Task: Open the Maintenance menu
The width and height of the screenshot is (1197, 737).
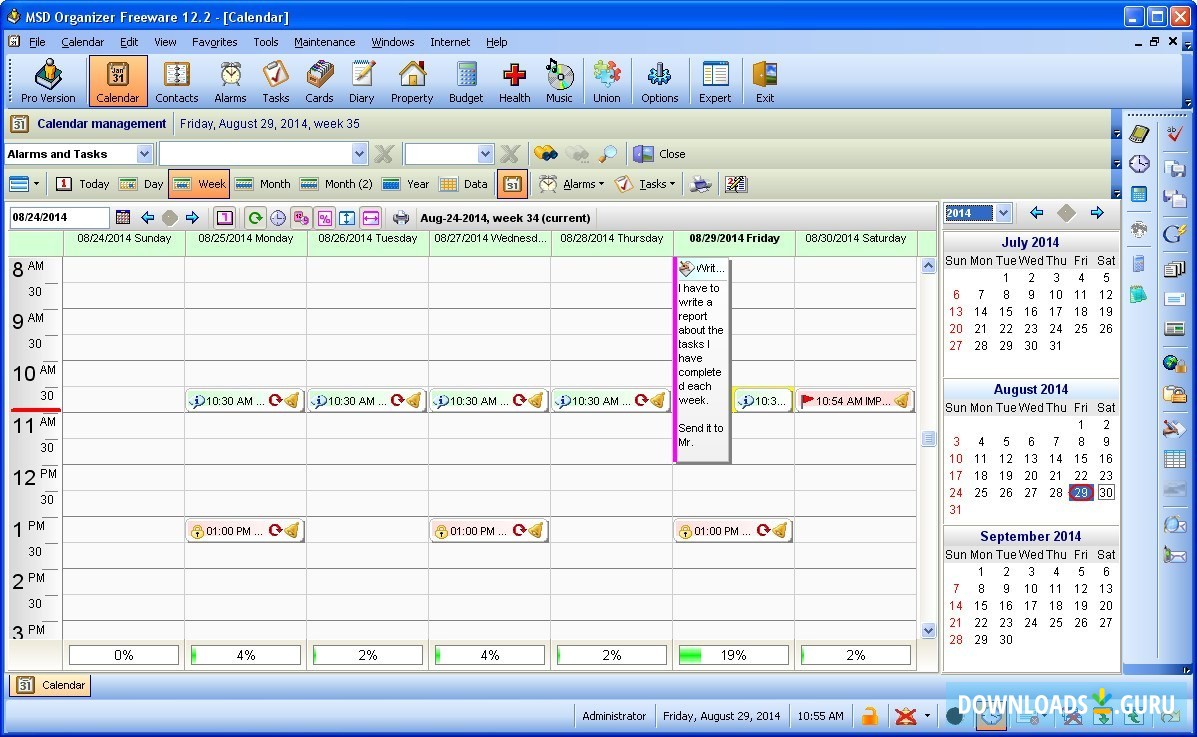Action: coord(324,42)
